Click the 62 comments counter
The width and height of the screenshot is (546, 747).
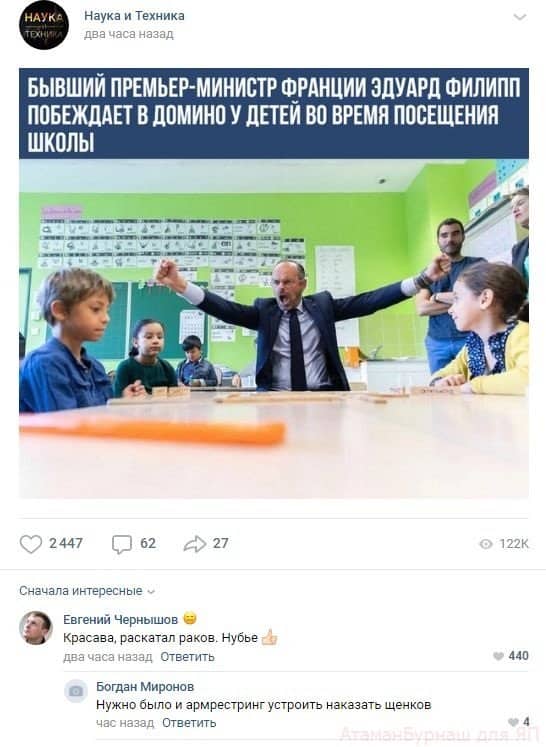tap(148, 544)
